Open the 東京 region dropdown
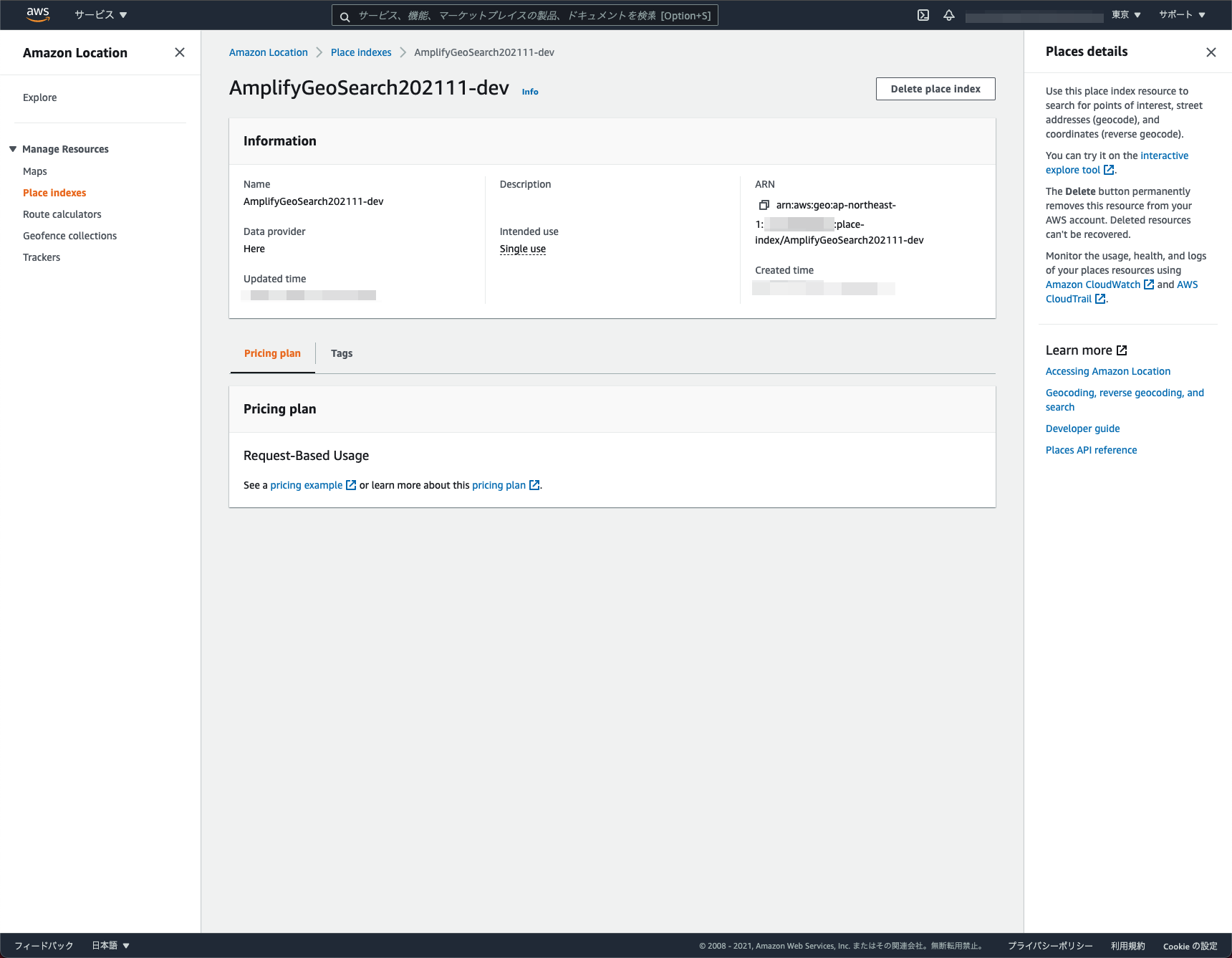The height and width of the screenshot is (958, 1232). (x=1126, y=15)
